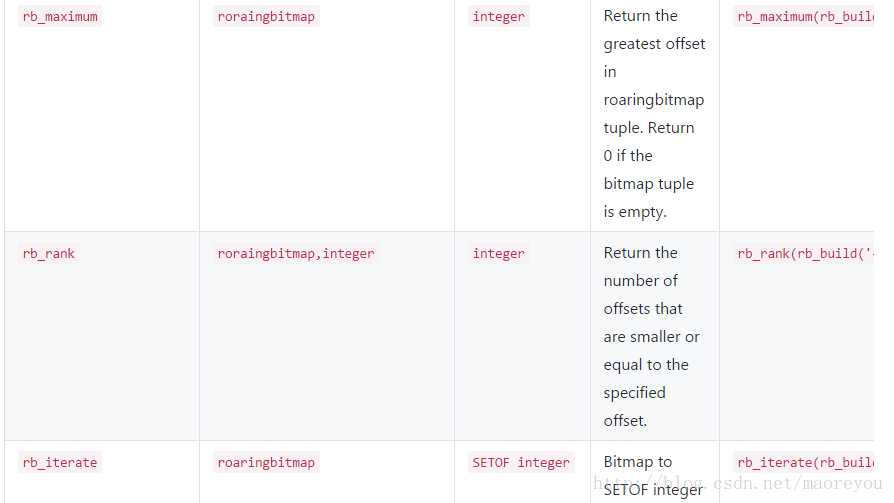894x503 pixels.
Task: Click the rb_iterate(rb_buil example code
Action: click(x=804, y=463)
